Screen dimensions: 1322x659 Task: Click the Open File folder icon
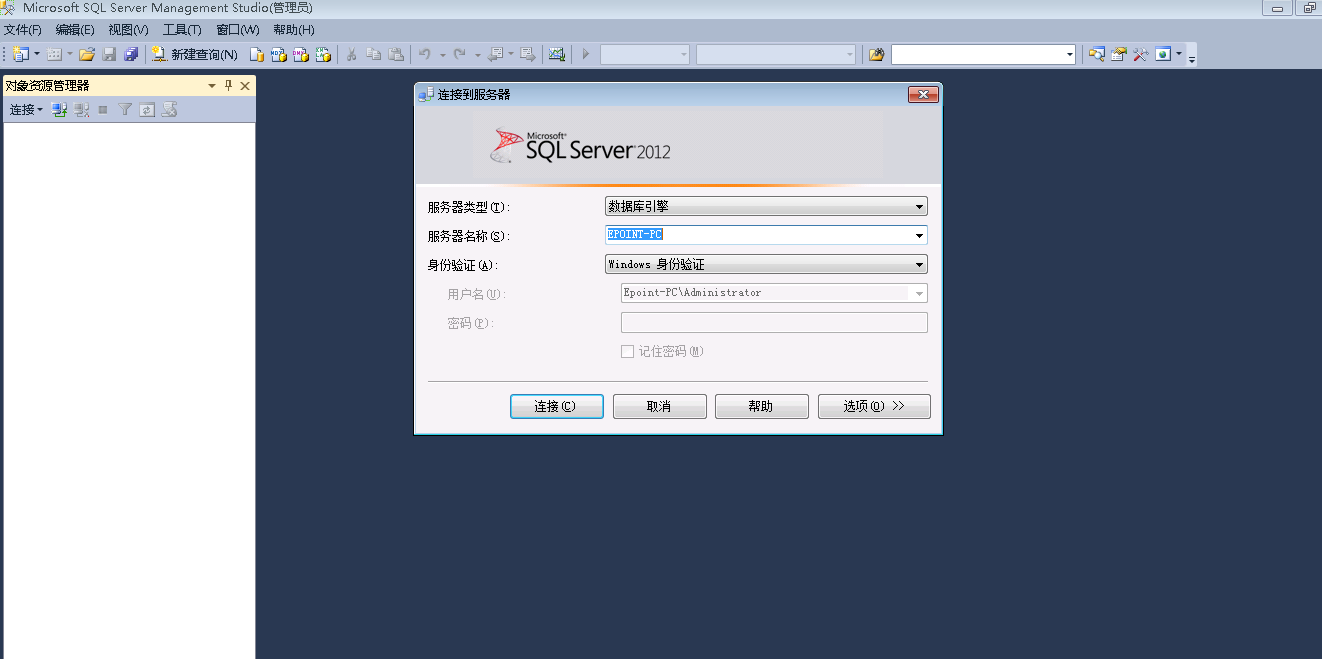click(87, 54)
